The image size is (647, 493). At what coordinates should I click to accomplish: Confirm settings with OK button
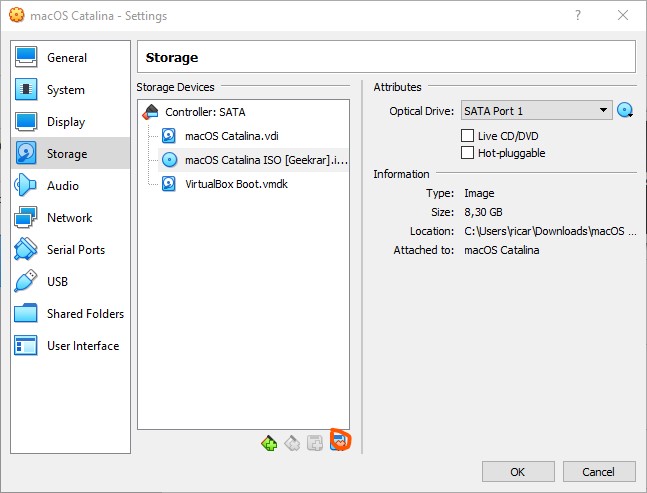[518, 472]
